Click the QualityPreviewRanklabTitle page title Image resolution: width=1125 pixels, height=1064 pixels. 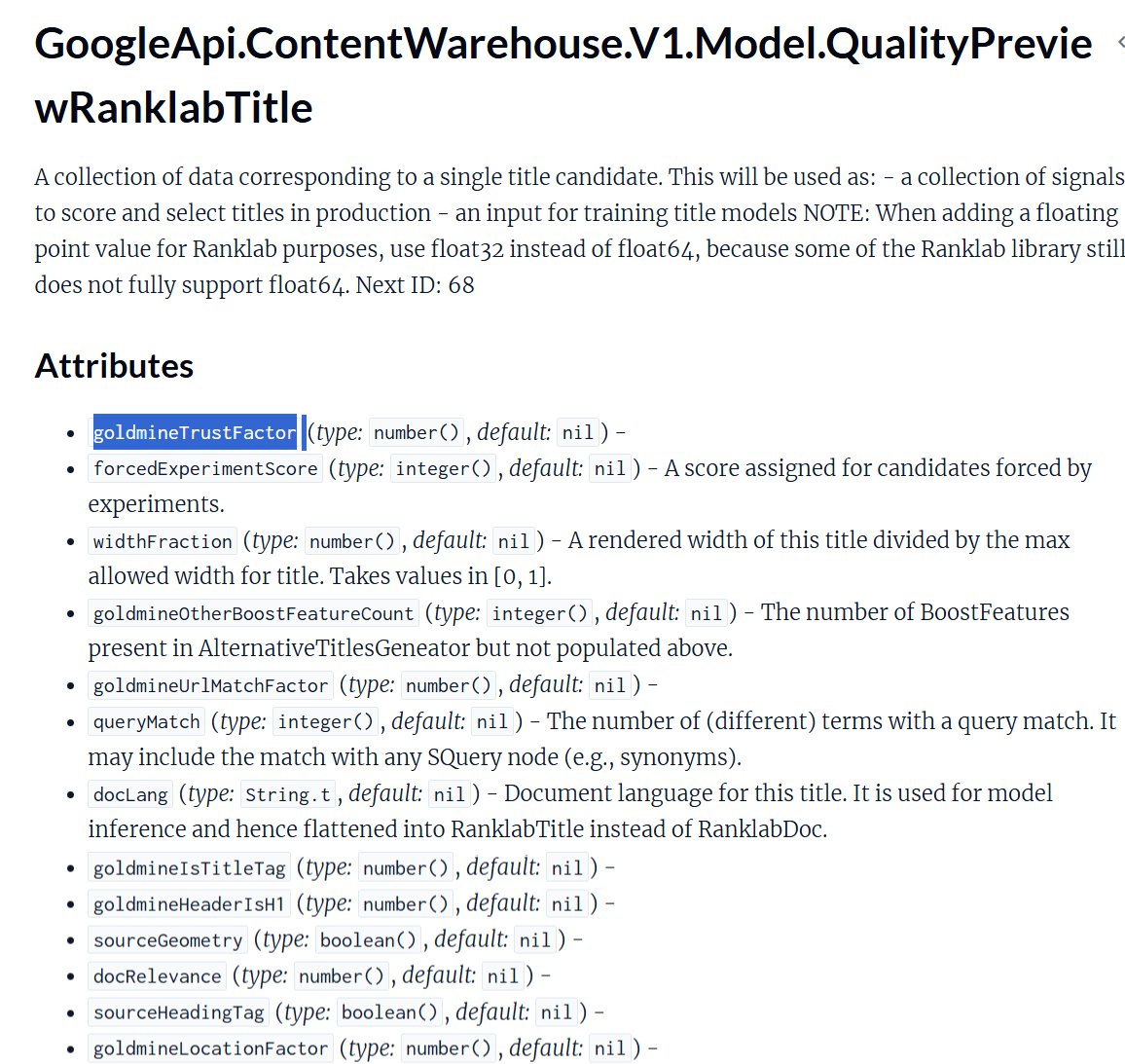click(x=562, y=75)
